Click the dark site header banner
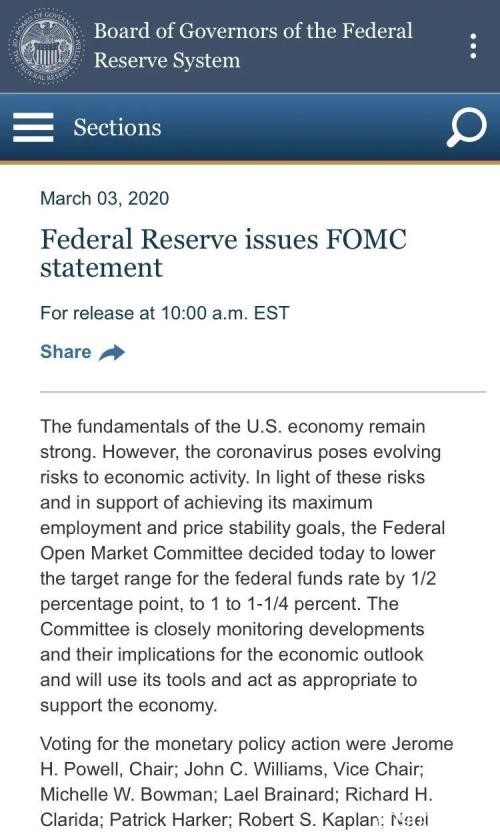Screen dimensions: 500x836 250,46
